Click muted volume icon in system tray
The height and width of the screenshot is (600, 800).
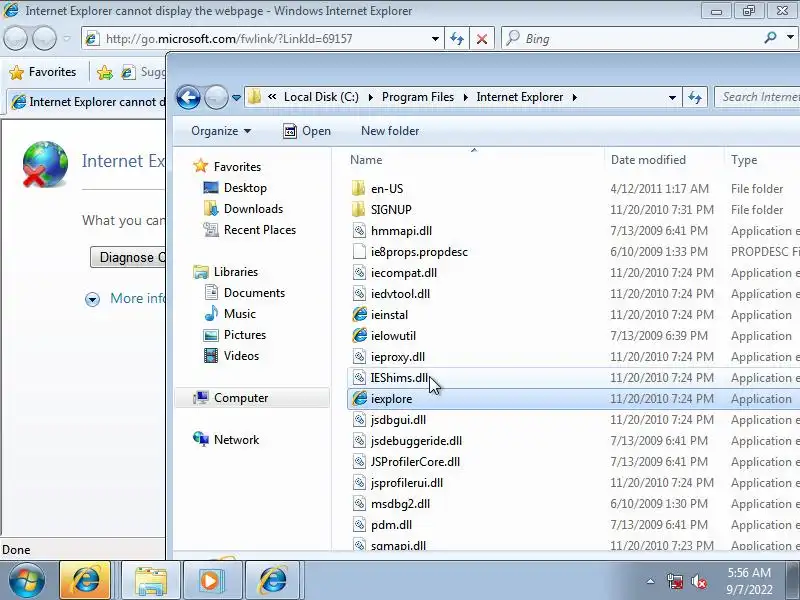[x=698, y=581]
